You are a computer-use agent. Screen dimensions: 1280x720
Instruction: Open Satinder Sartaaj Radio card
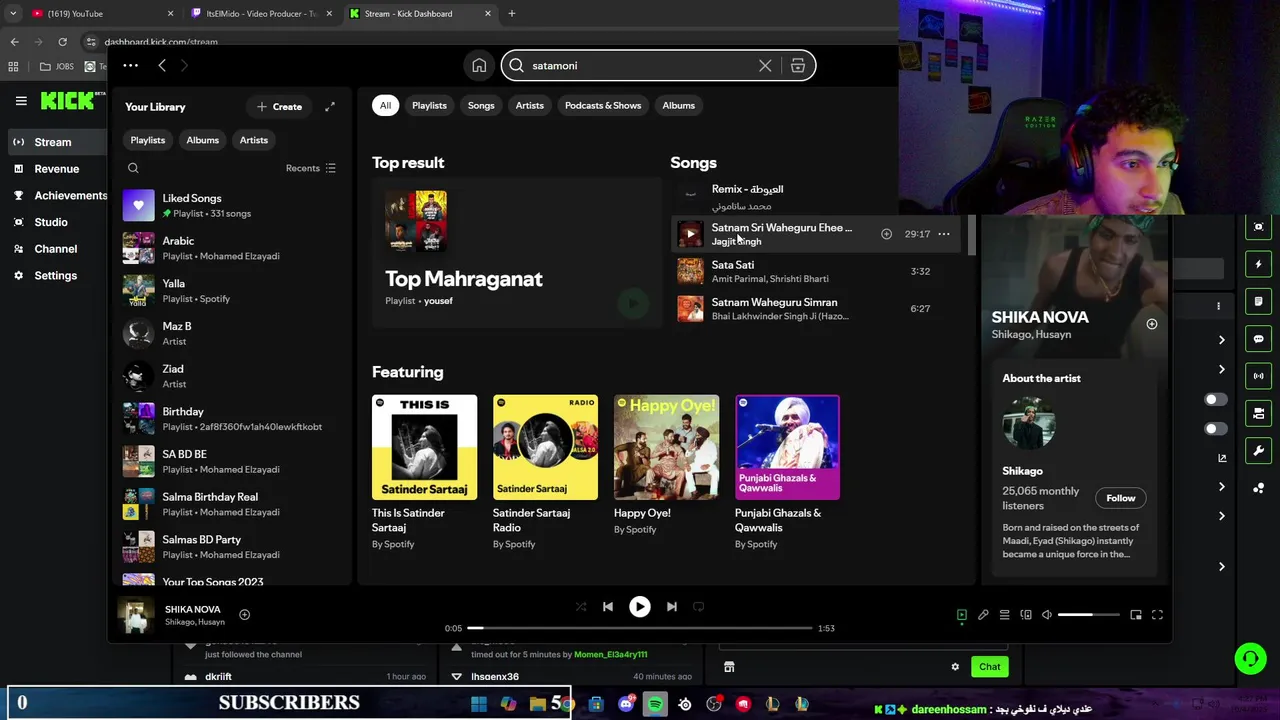click(545, 473)
